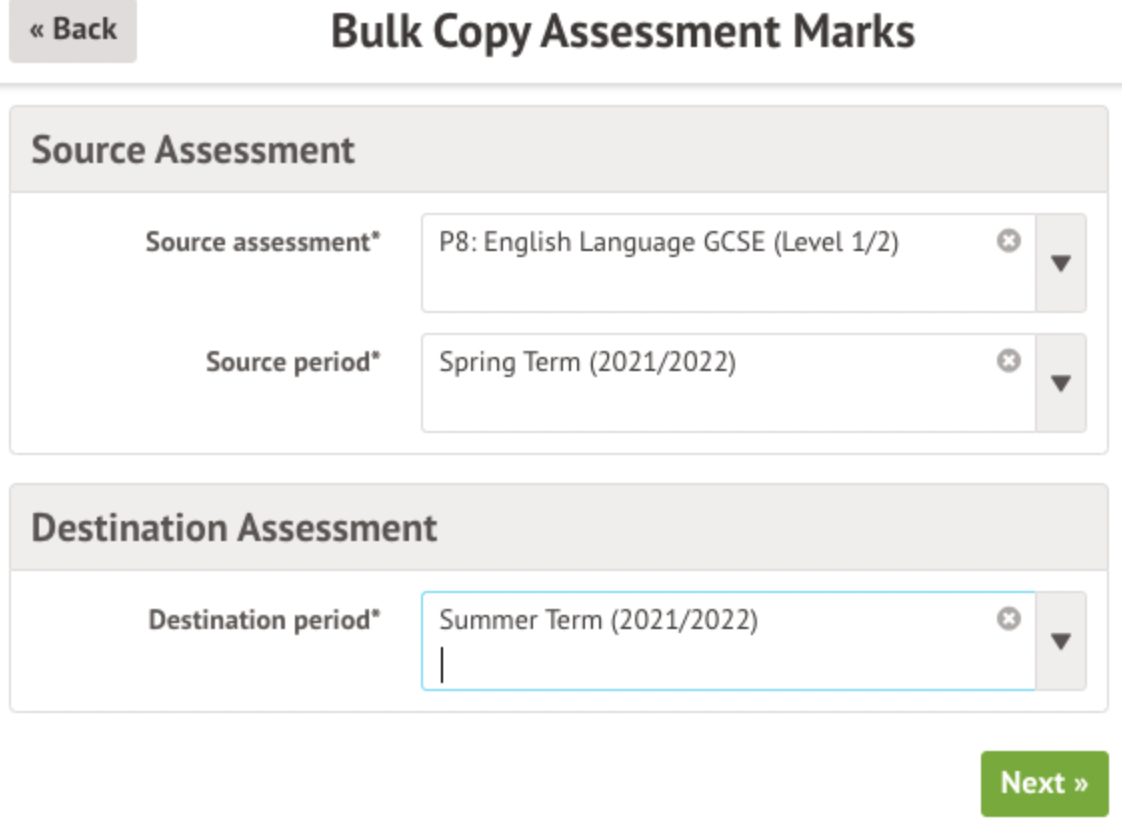Select the Source Assessment section header
This screenshot has height=830, width=1122.
pyautogui.click(x=193, y=150)
